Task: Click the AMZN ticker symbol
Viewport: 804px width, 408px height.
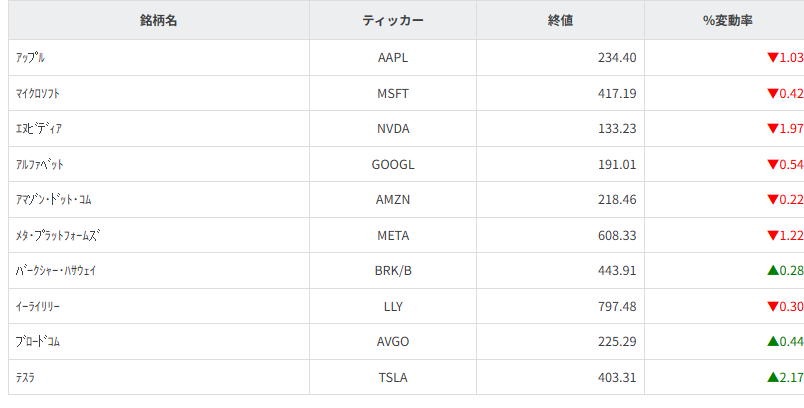Action: 393,200
